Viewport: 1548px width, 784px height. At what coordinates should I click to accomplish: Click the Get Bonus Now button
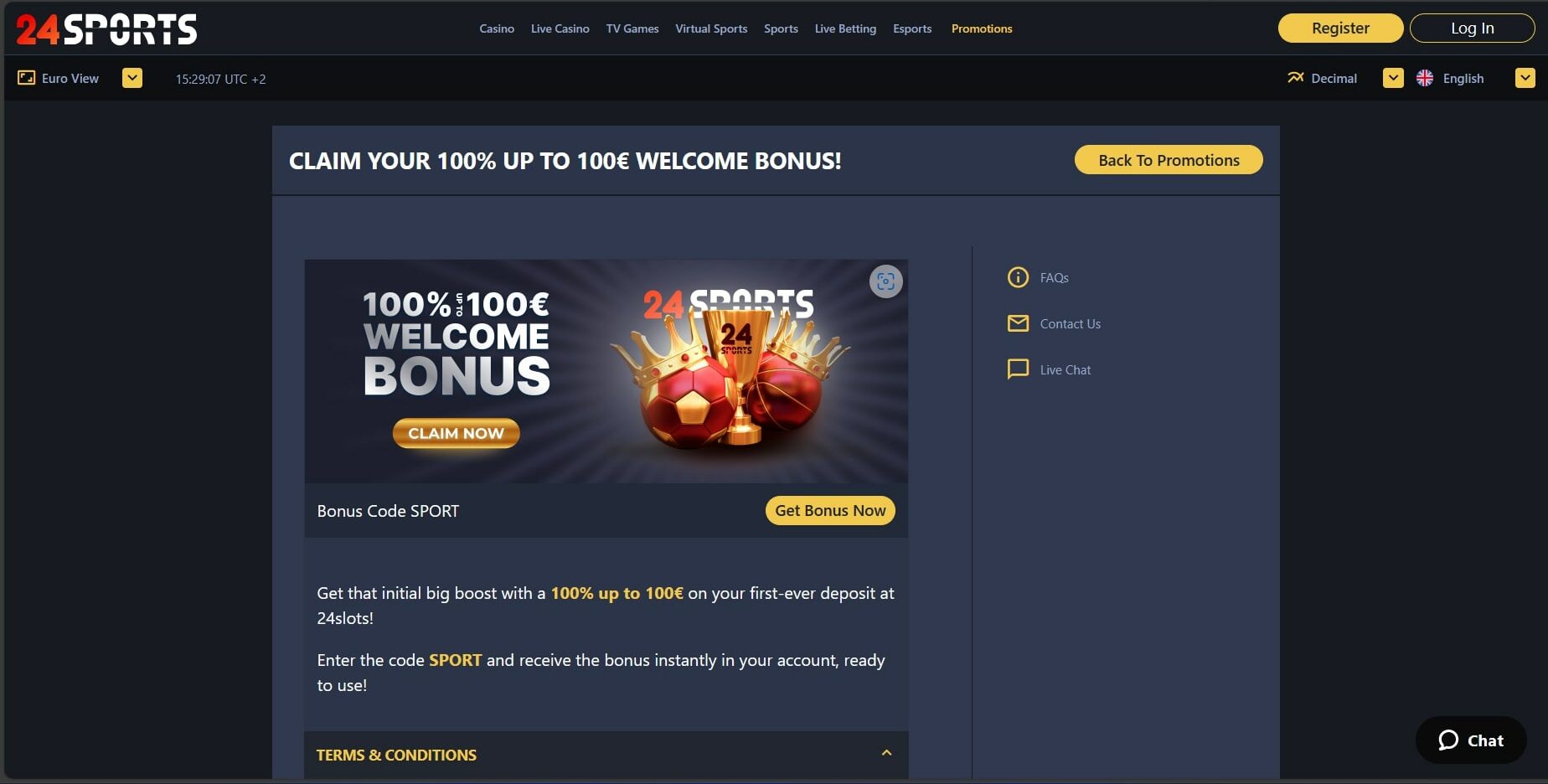click(830, 510)
